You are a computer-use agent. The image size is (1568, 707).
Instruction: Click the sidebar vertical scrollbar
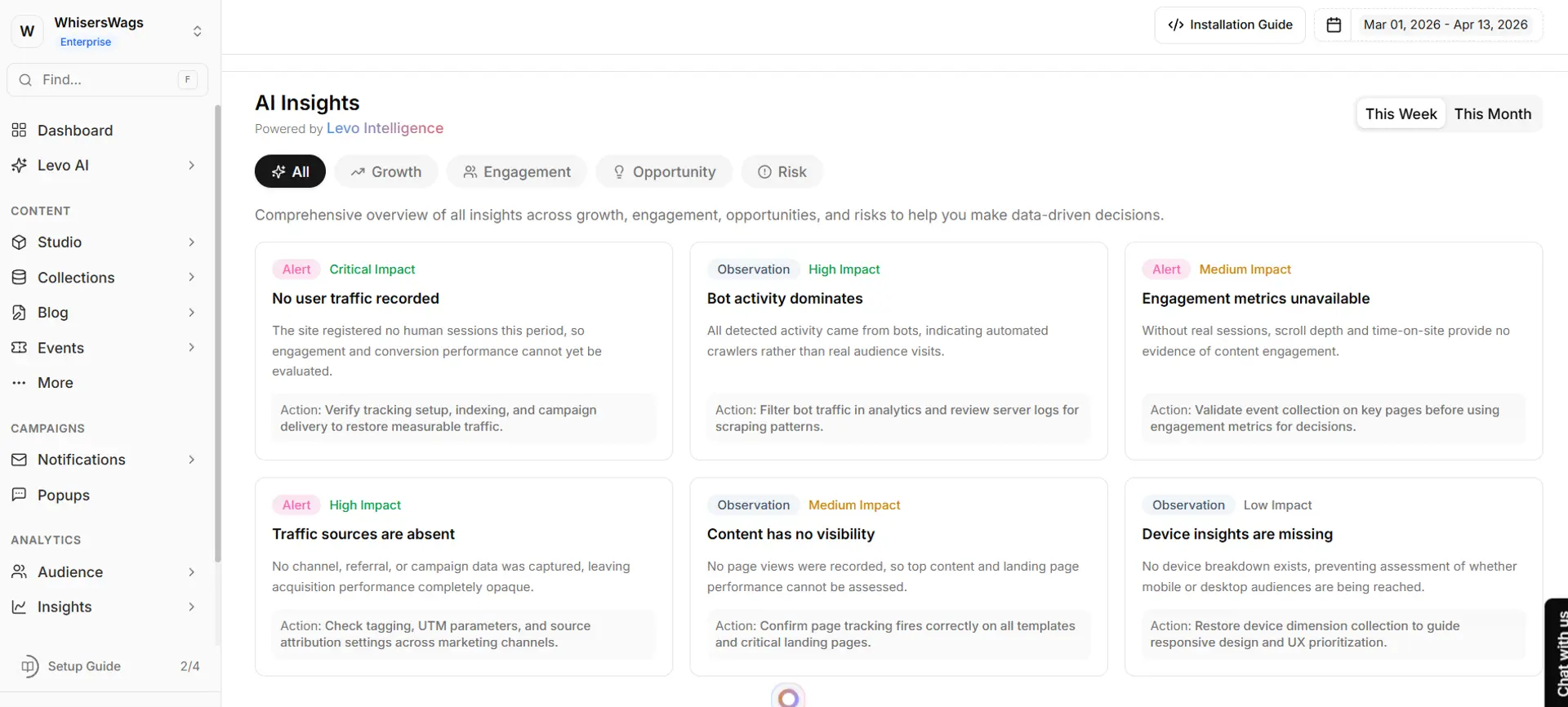(217, 327)
